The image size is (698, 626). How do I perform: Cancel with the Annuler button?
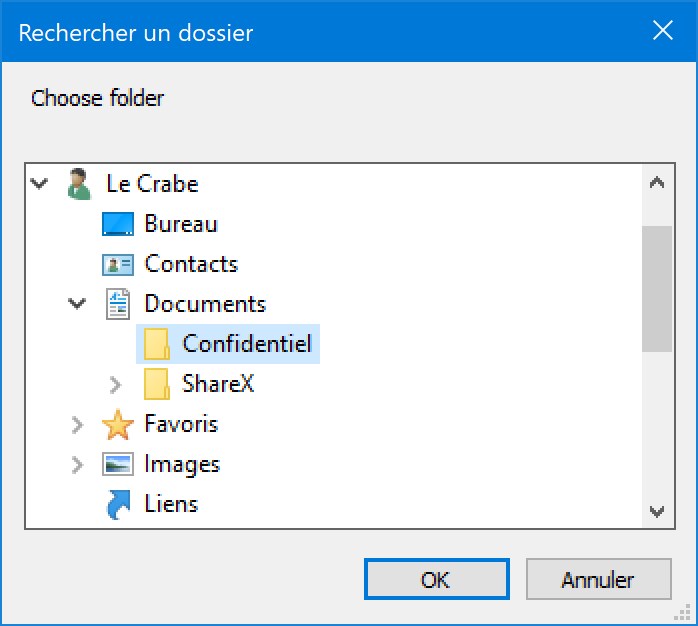click(x=598, y=579)
